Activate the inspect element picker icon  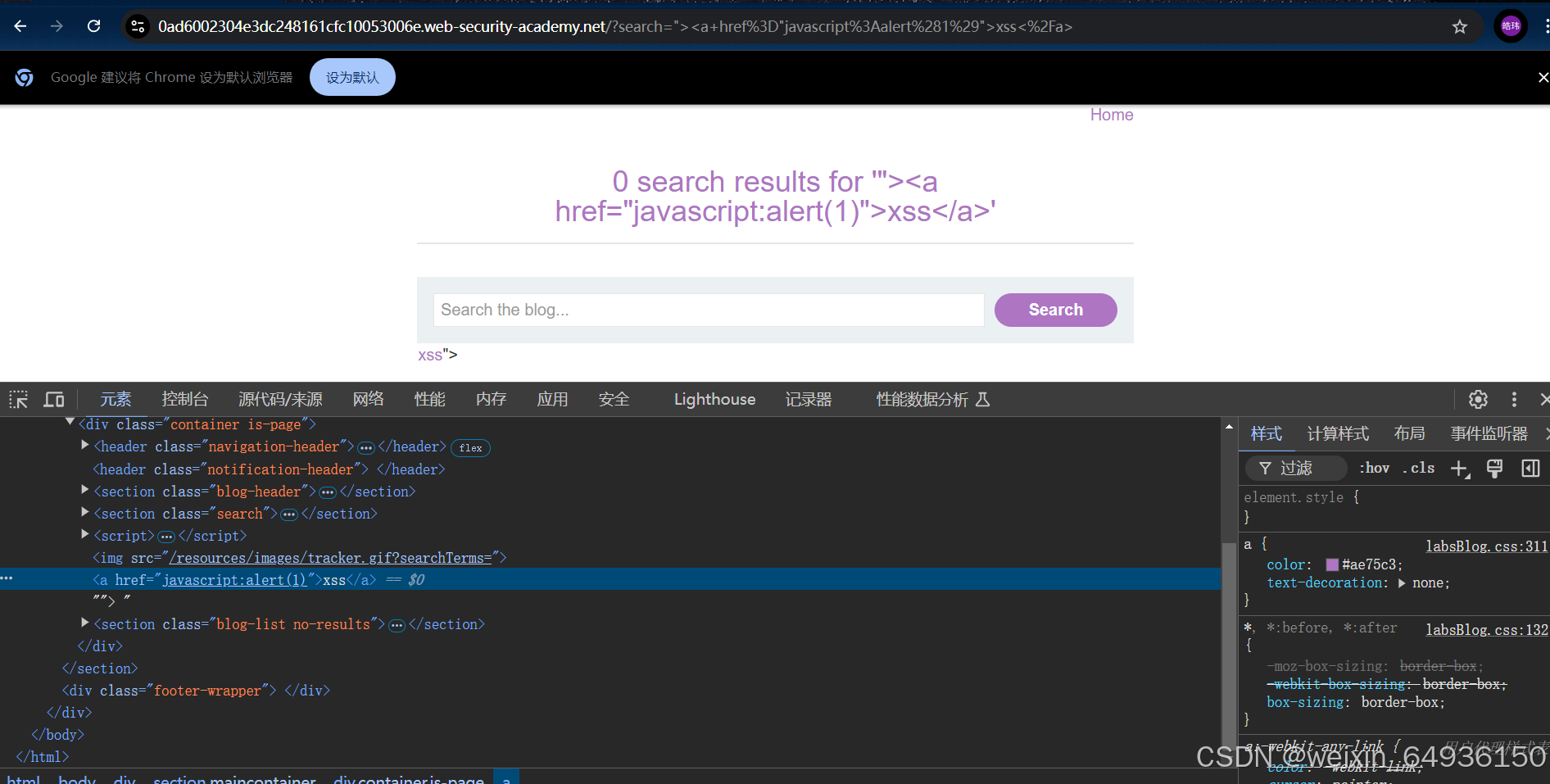pos(19,400)
